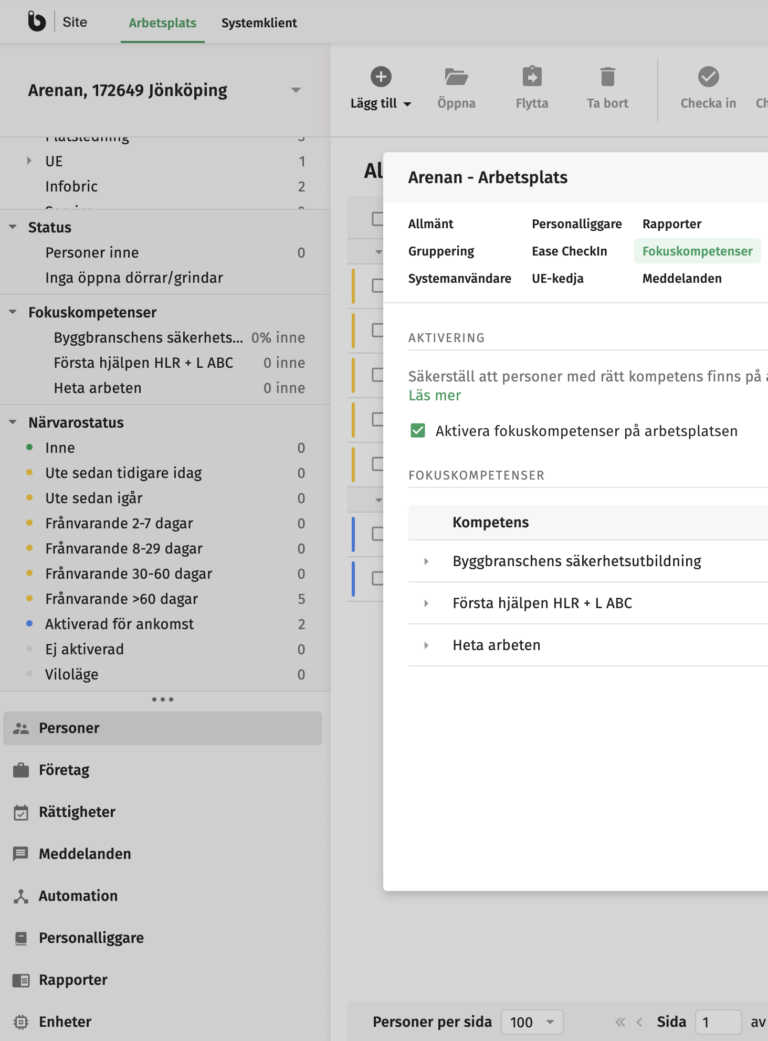Expand the Heta arbeten competence row
The width and height of the screenshot is (768, 1041).
point(426,645)
